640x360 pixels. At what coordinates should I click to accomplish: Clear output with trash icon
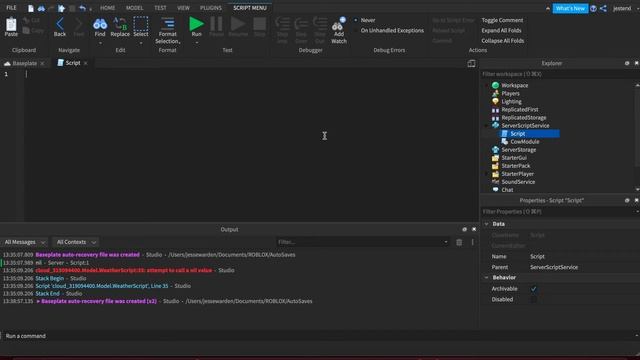point(459,242)
